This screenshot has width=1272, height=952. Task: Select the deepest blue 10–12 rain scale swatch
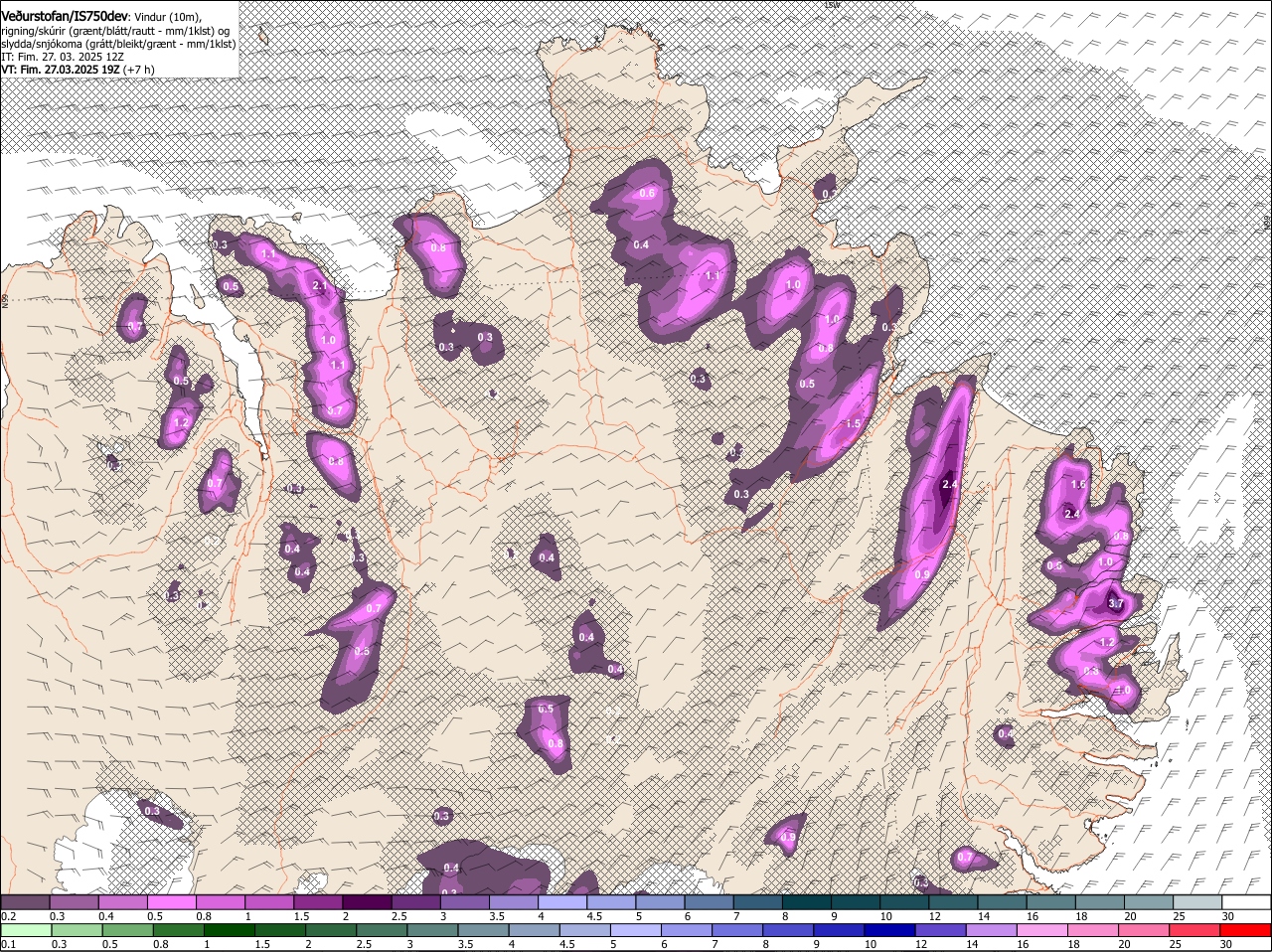[x=890, y=931]
